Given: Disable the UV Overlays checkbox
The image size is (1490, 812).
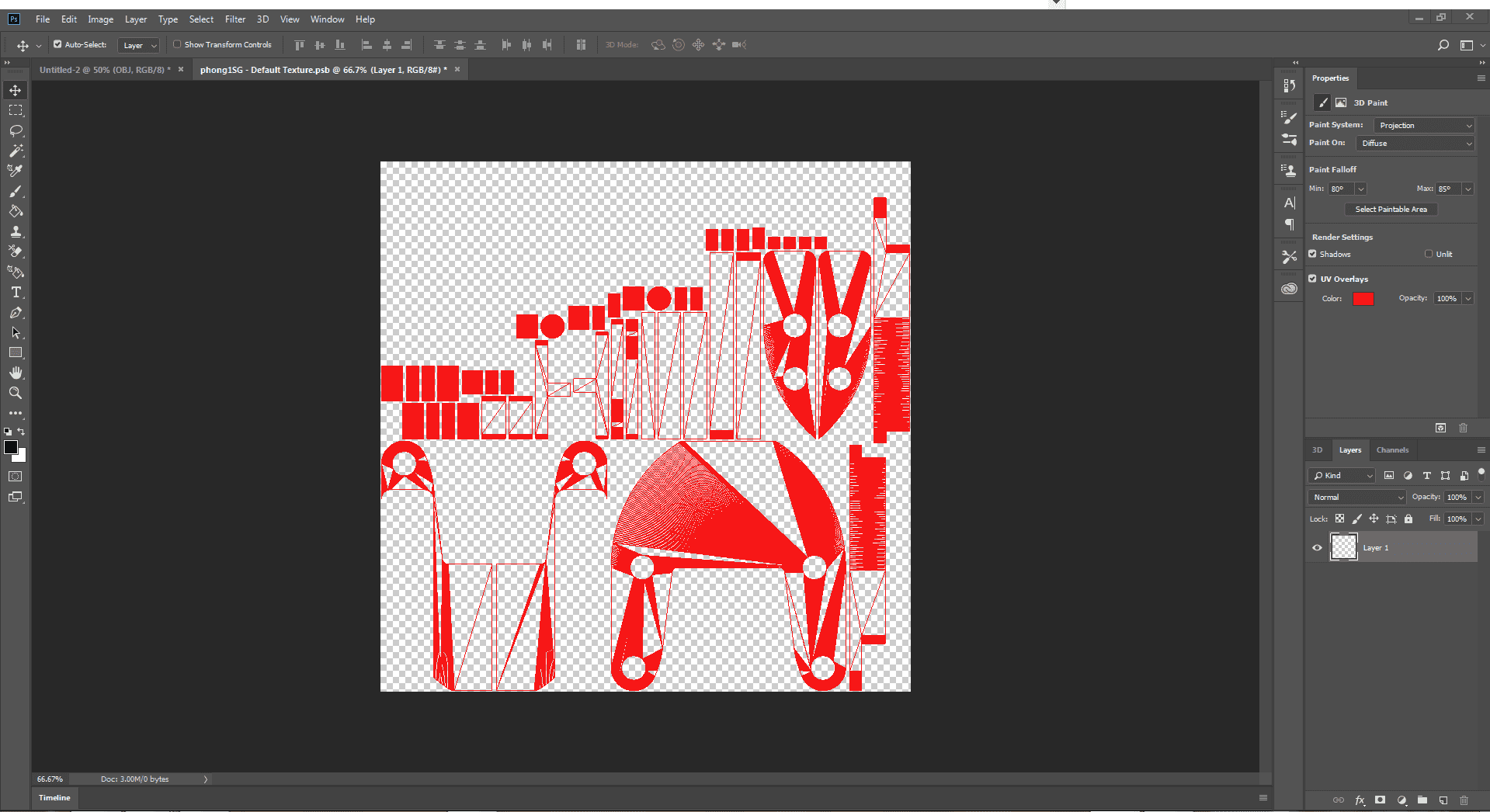Looking at the screenshot, I should point(1312,279).
